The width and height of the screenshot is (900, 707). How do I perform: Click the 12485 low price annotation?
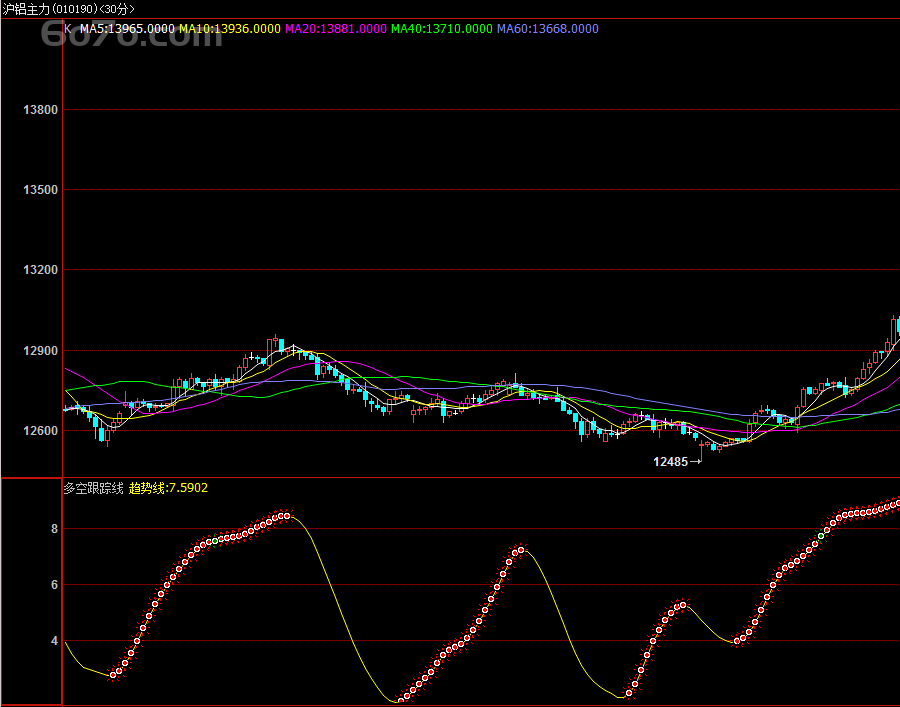pyautogui.click(x=671, y=462)
